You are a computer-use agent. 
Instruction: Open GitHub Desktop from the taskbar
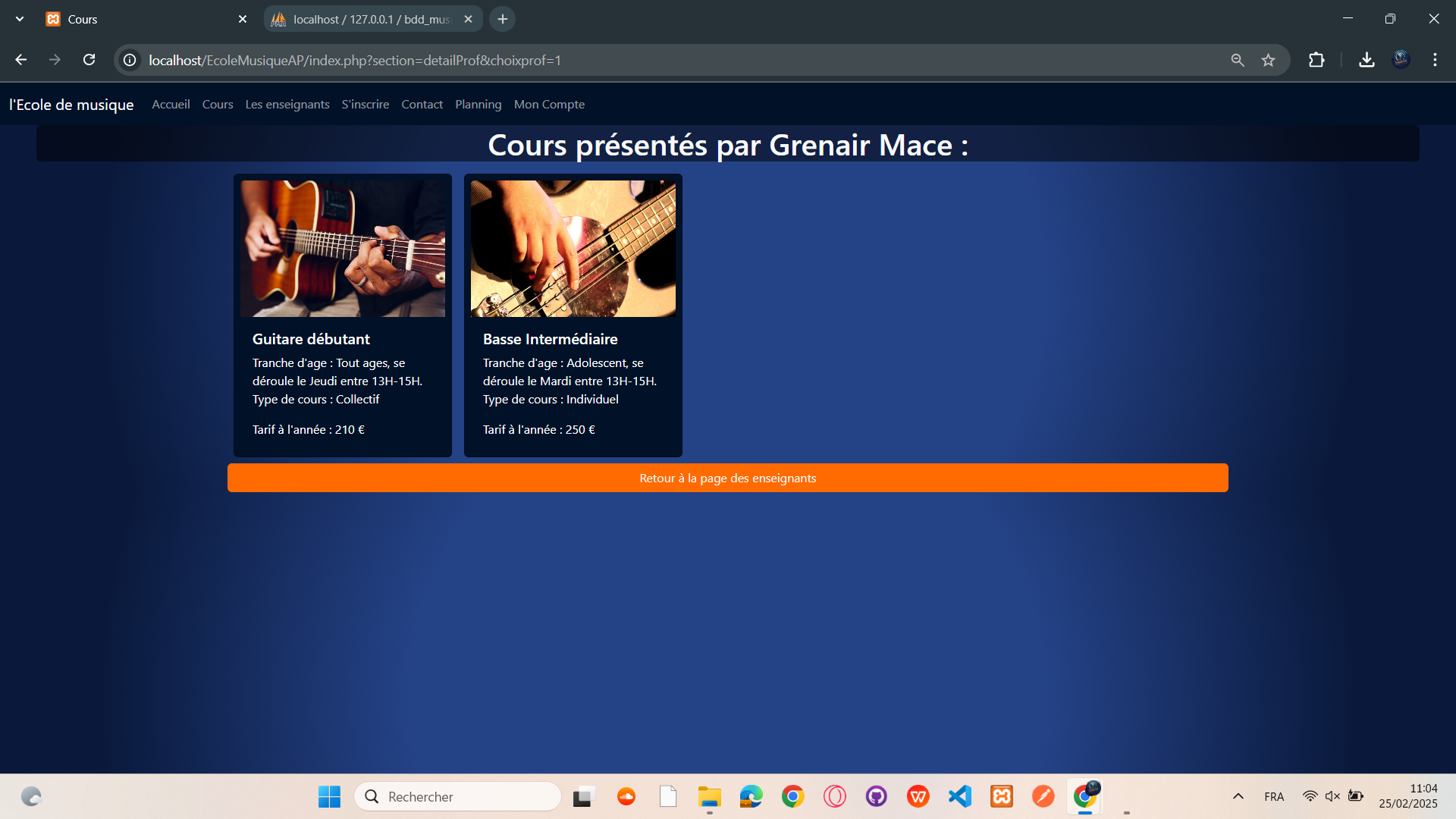pyautogui.click(x=877, y=796)
